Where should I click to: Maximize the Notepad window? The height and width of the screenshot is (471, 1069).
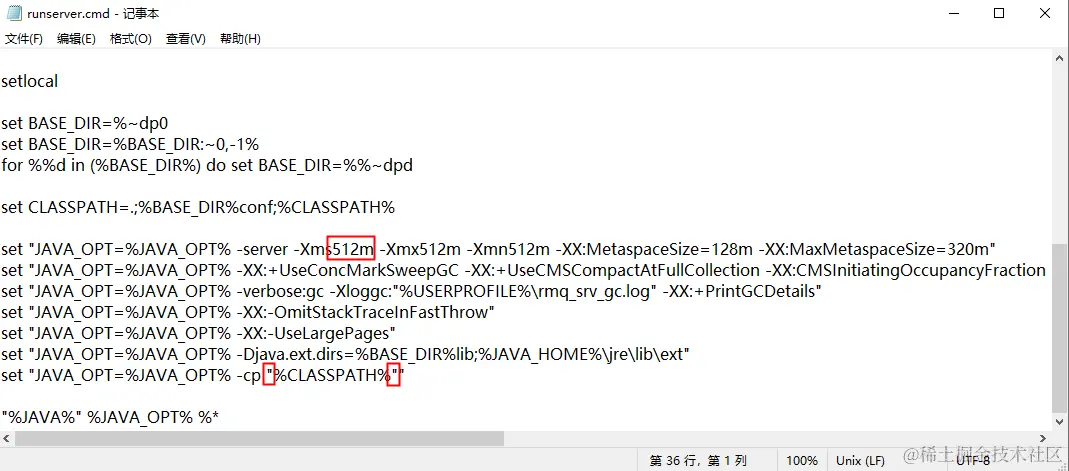pos(999,14)
